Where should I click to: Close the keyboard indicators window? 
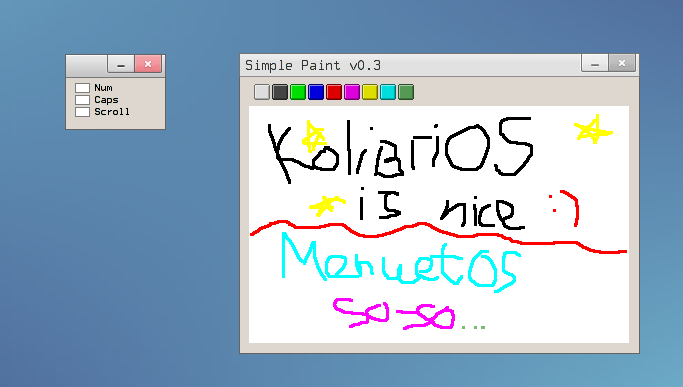pos(148,64)
